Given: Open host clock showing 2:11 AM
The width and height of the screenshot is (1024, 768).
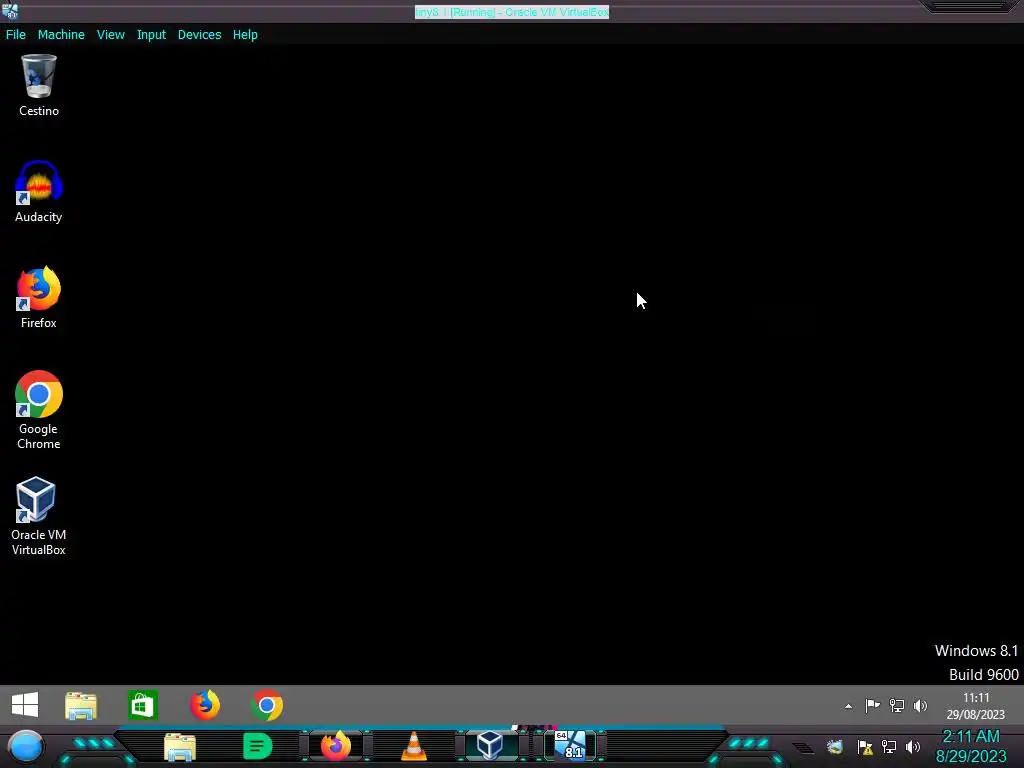Looking at the screenshot, I should coord(971,746).
